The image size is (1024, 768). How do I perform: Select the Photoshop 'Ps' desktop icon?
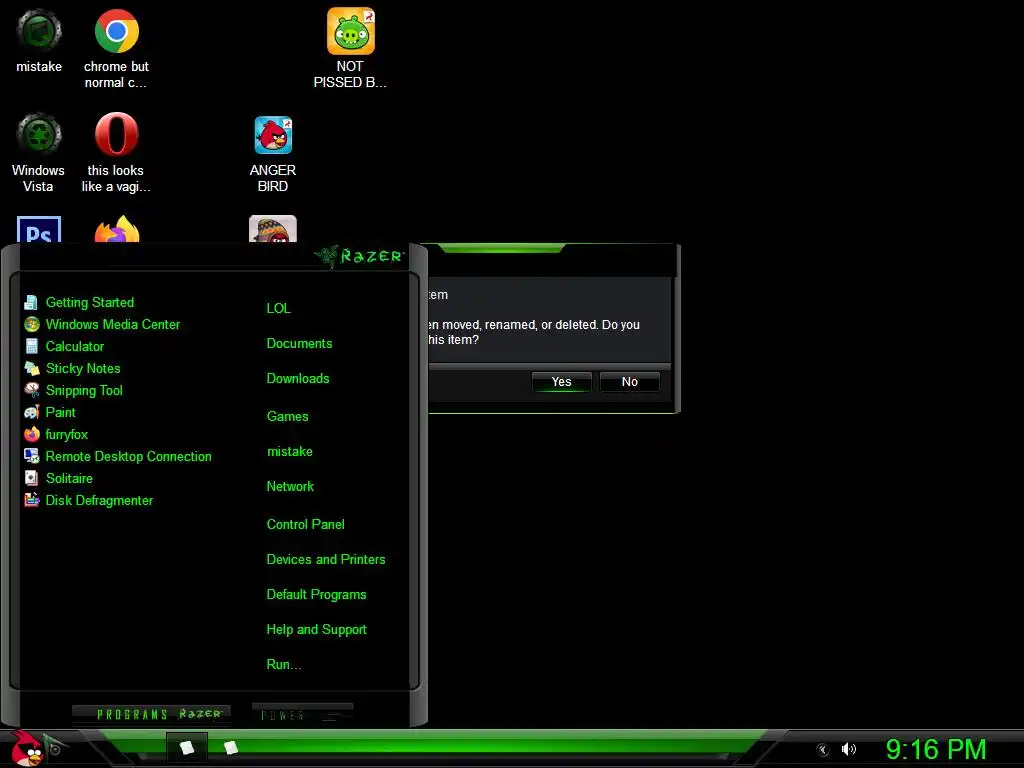39,229
